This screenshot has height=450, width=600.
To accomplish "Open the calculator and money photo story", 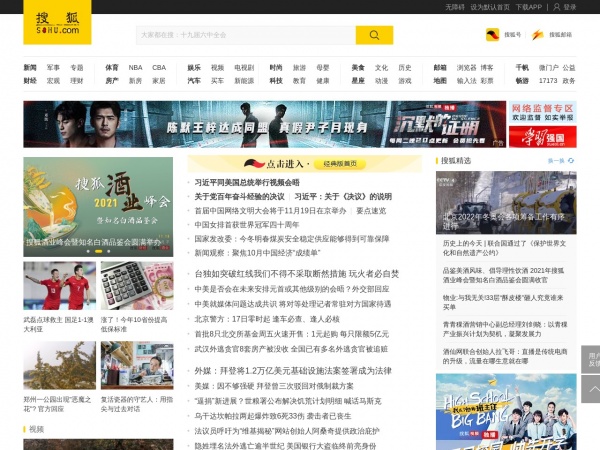I will pos(137,286).
